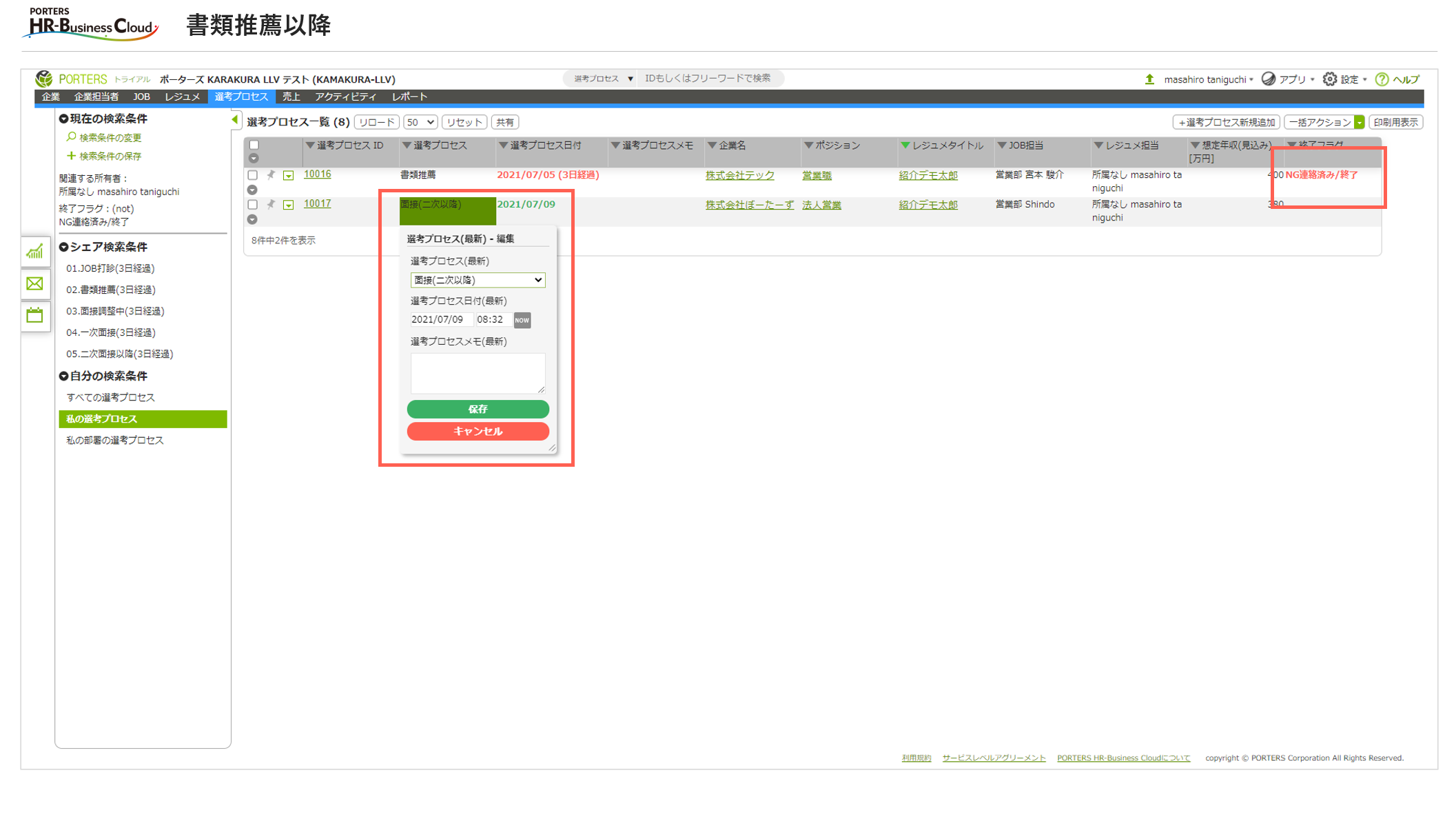Click the highlighted 面接(二次以降) cell

448,211
